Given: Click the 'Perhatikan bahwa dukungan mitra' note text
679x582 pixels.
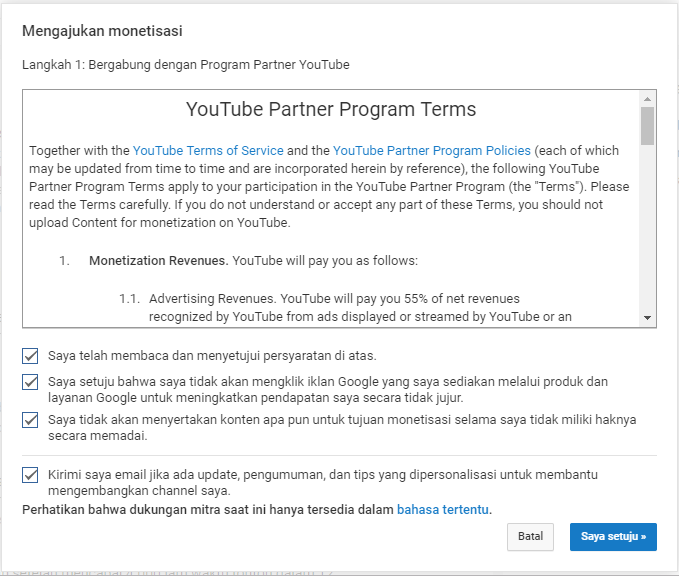Looking at the screenshot, I should point(208,509).
